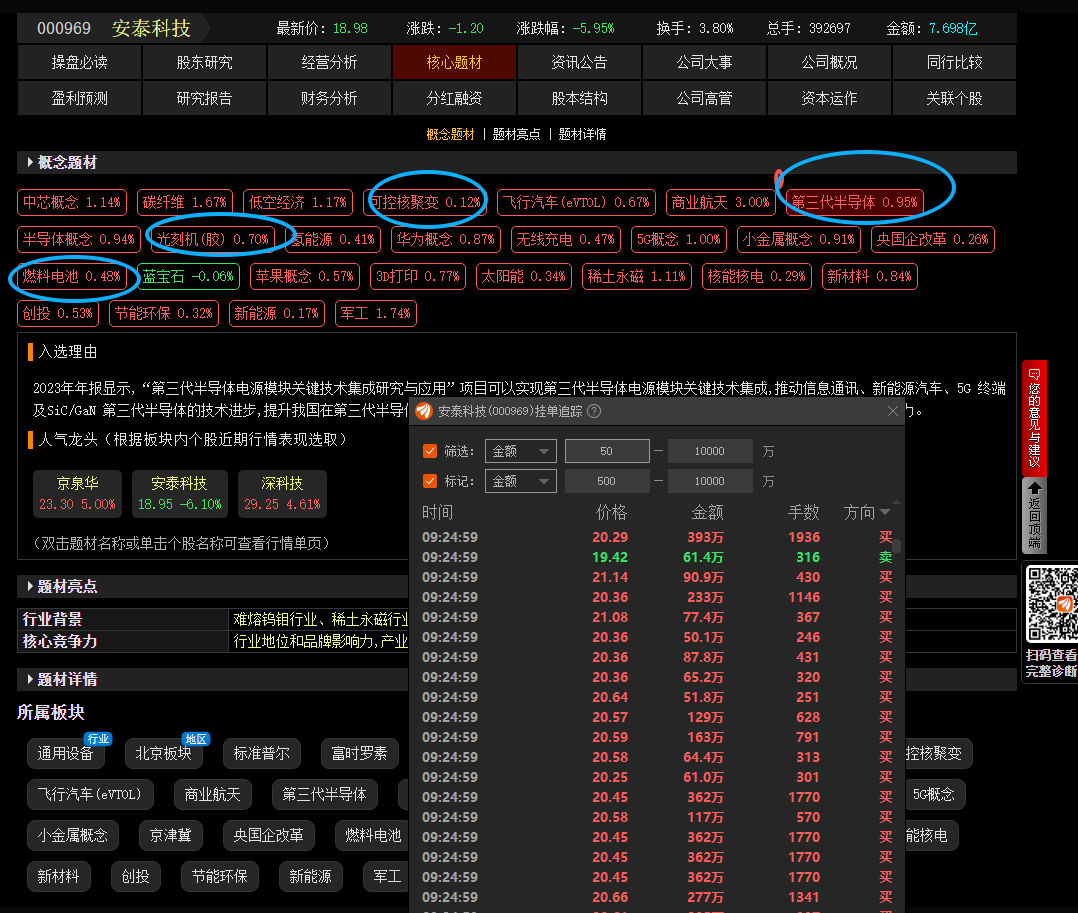Click the red feedback 意见与建议 side icon
Viewport: 1078px width, 913px height.
point(1034,418)
